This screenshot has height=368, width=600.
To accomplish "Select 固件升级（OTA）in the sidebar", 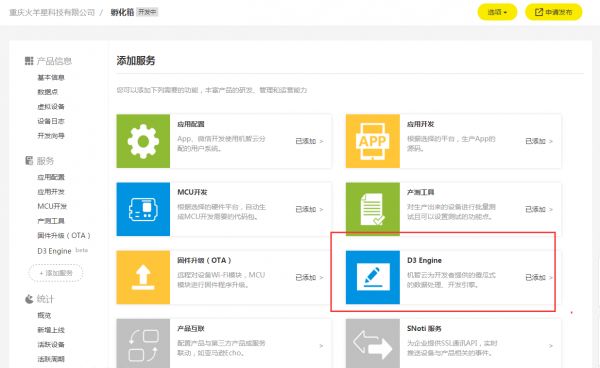I will 64,235.
